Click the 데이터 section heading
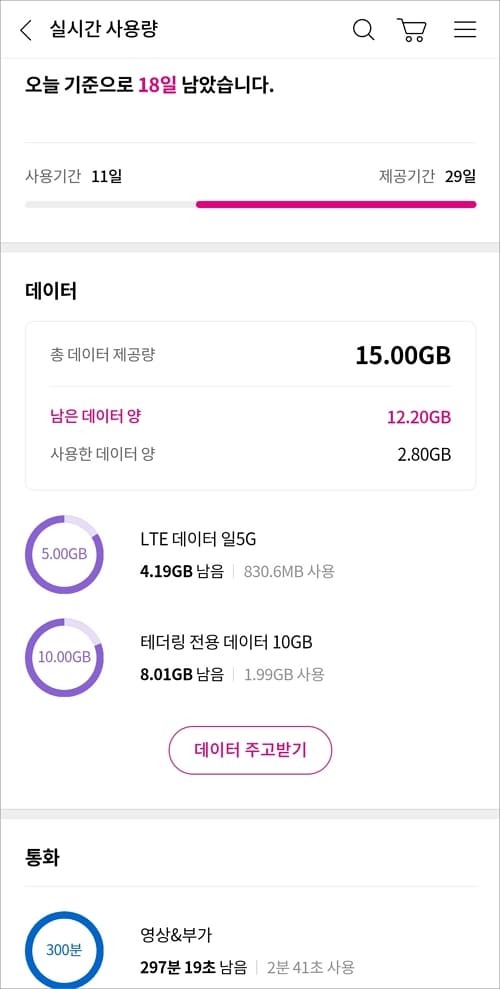The width and height of the screenshot is (500, 989). point(50,291)
